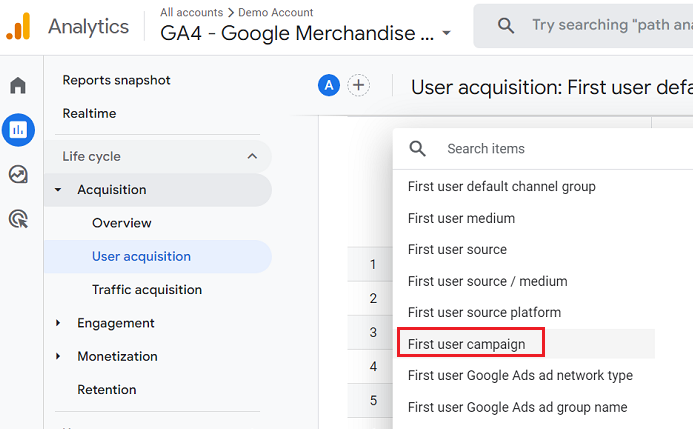Click the Acquisition section label
Image resolution: width=693 pixels, height=429 pixels.
point(111,190)
